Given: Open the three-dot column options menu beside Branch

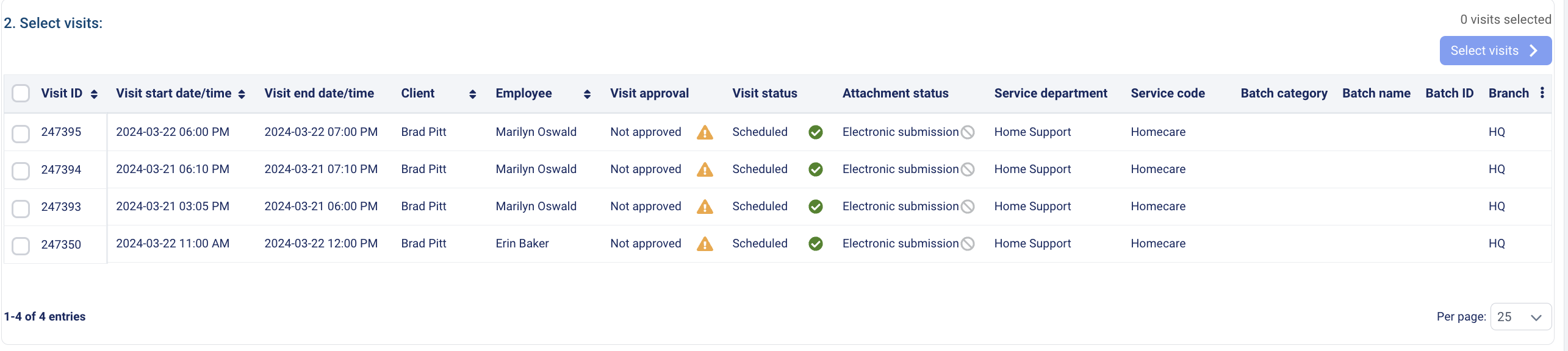Looking at the screenshot, I should 1542,93.
